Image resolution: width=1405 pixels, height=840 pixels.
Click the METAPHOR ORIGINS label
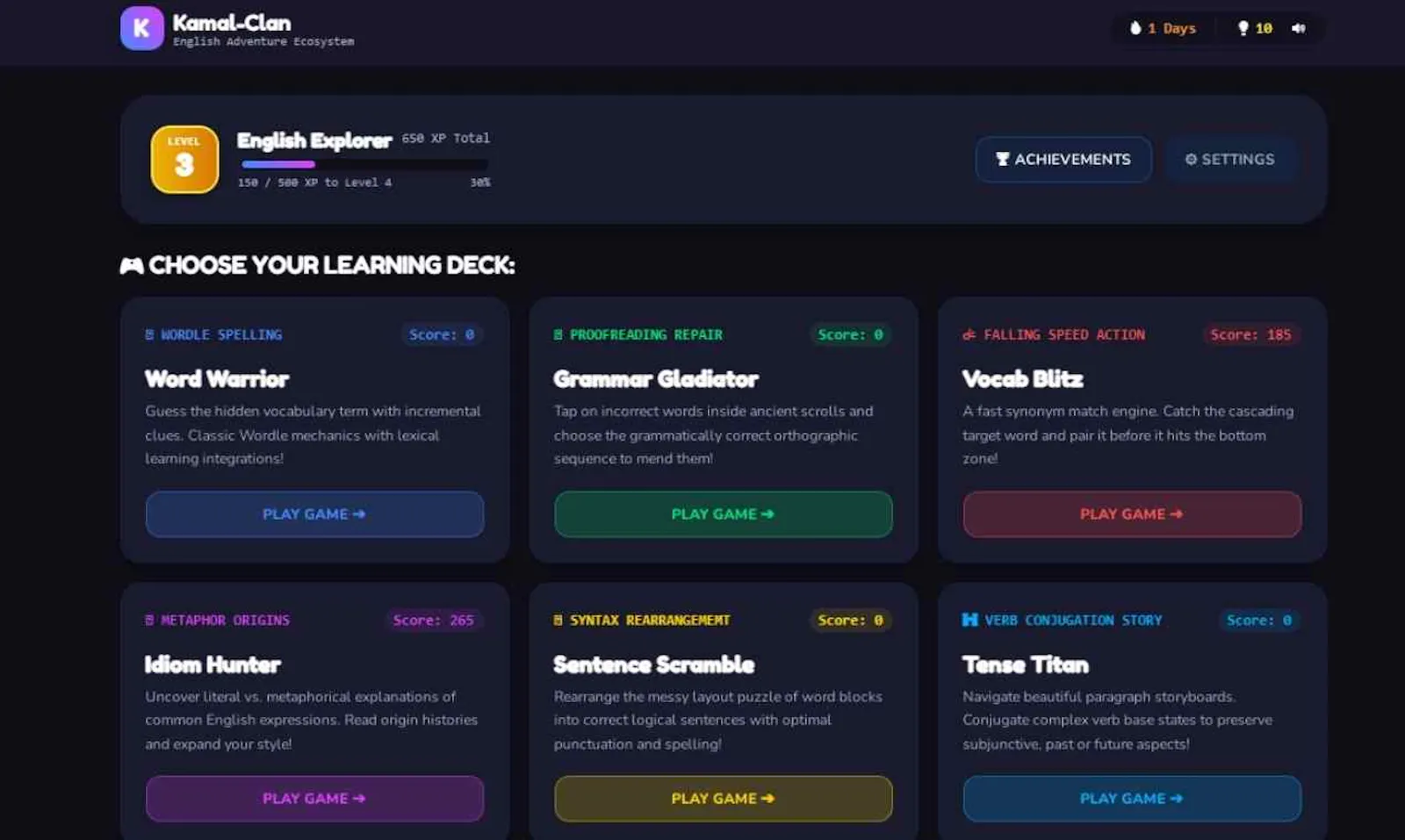pyautogui.click(x=225, y=620)
